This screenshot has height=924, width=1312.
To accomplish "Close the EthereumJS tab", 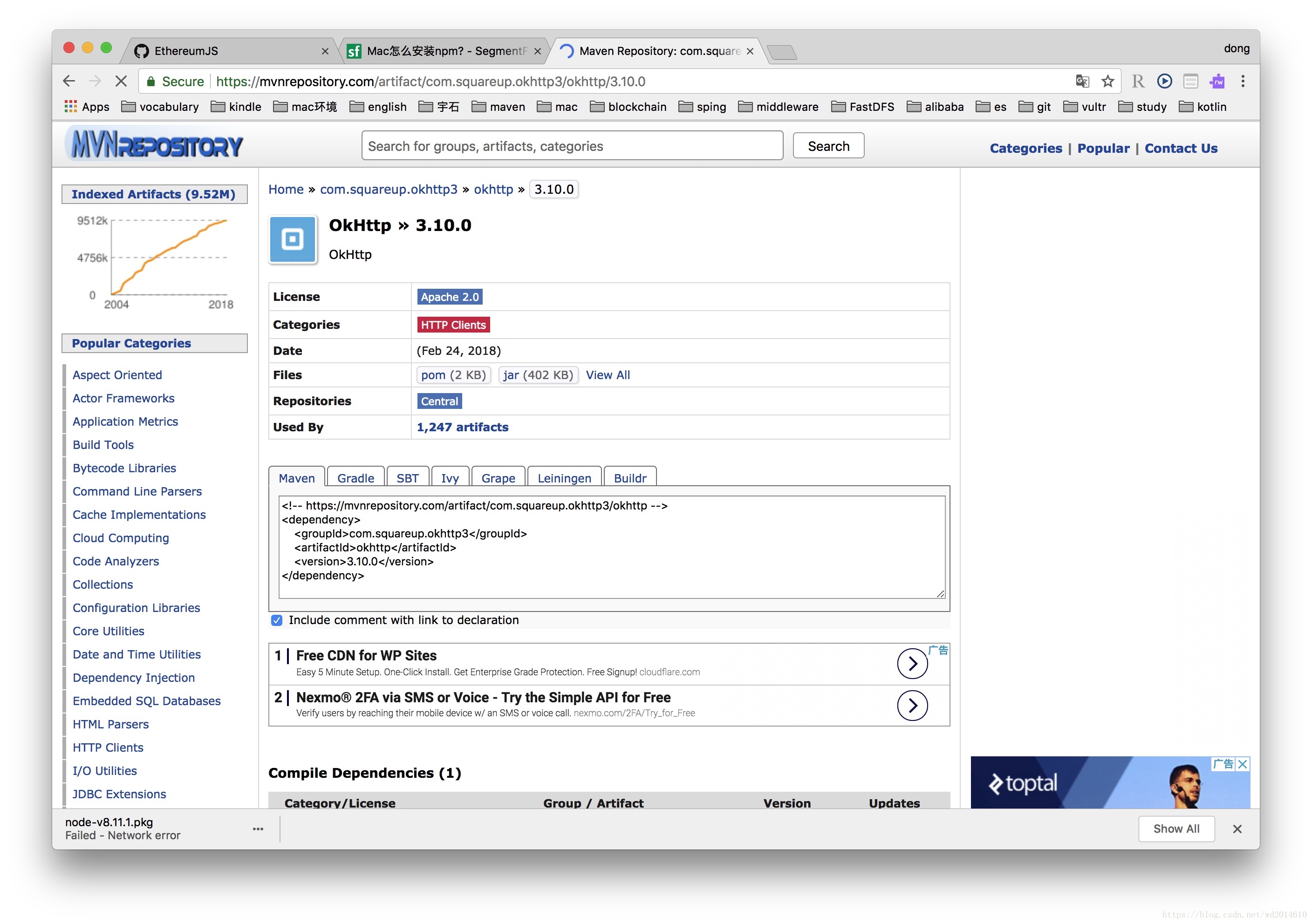I will click(325, 51).
